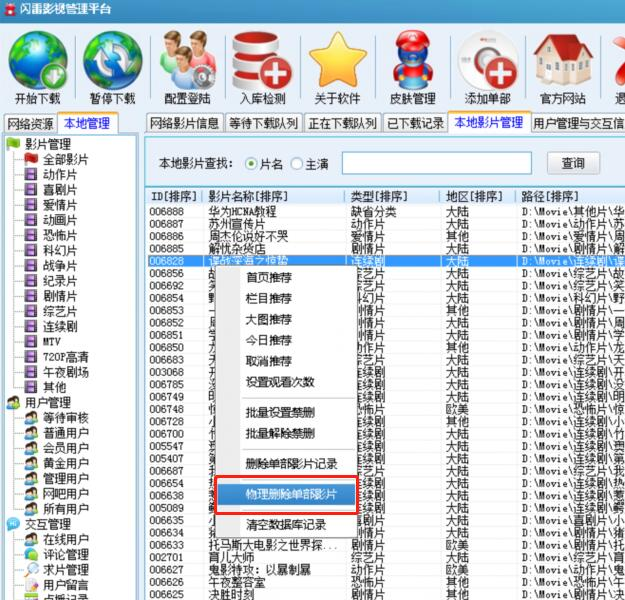Select the 片名 radio button
The image size is (625, 600).
coord(252,164)
